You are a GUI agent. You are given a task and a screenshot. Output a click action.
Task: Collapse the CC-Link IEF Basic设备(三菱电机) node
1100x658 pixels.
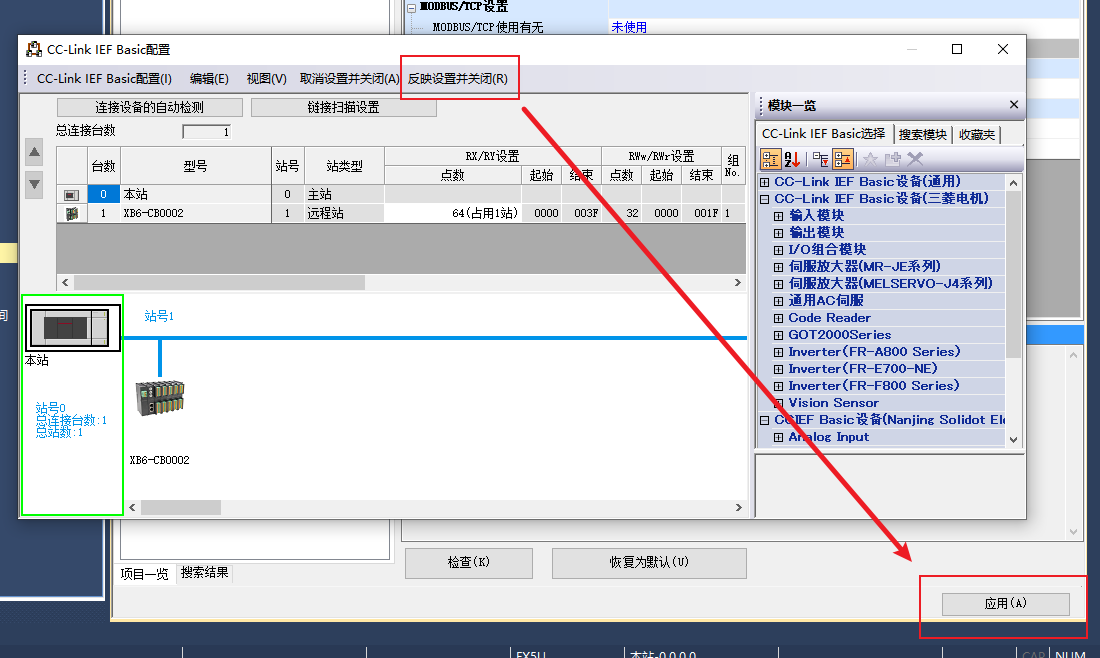[765, 199]
